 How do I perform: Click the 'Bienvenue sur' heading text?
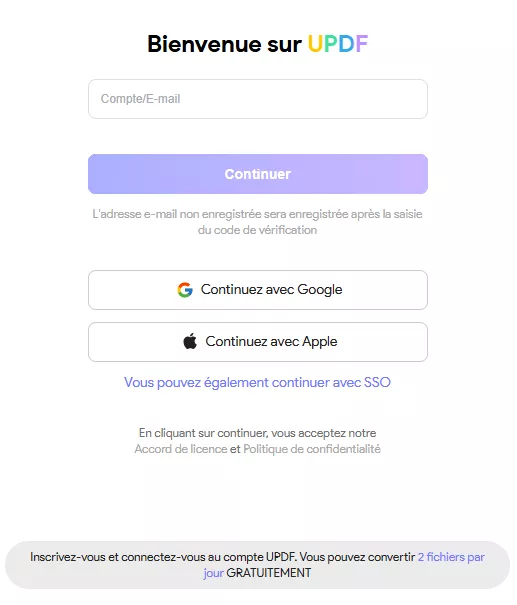tap(225, 44)
